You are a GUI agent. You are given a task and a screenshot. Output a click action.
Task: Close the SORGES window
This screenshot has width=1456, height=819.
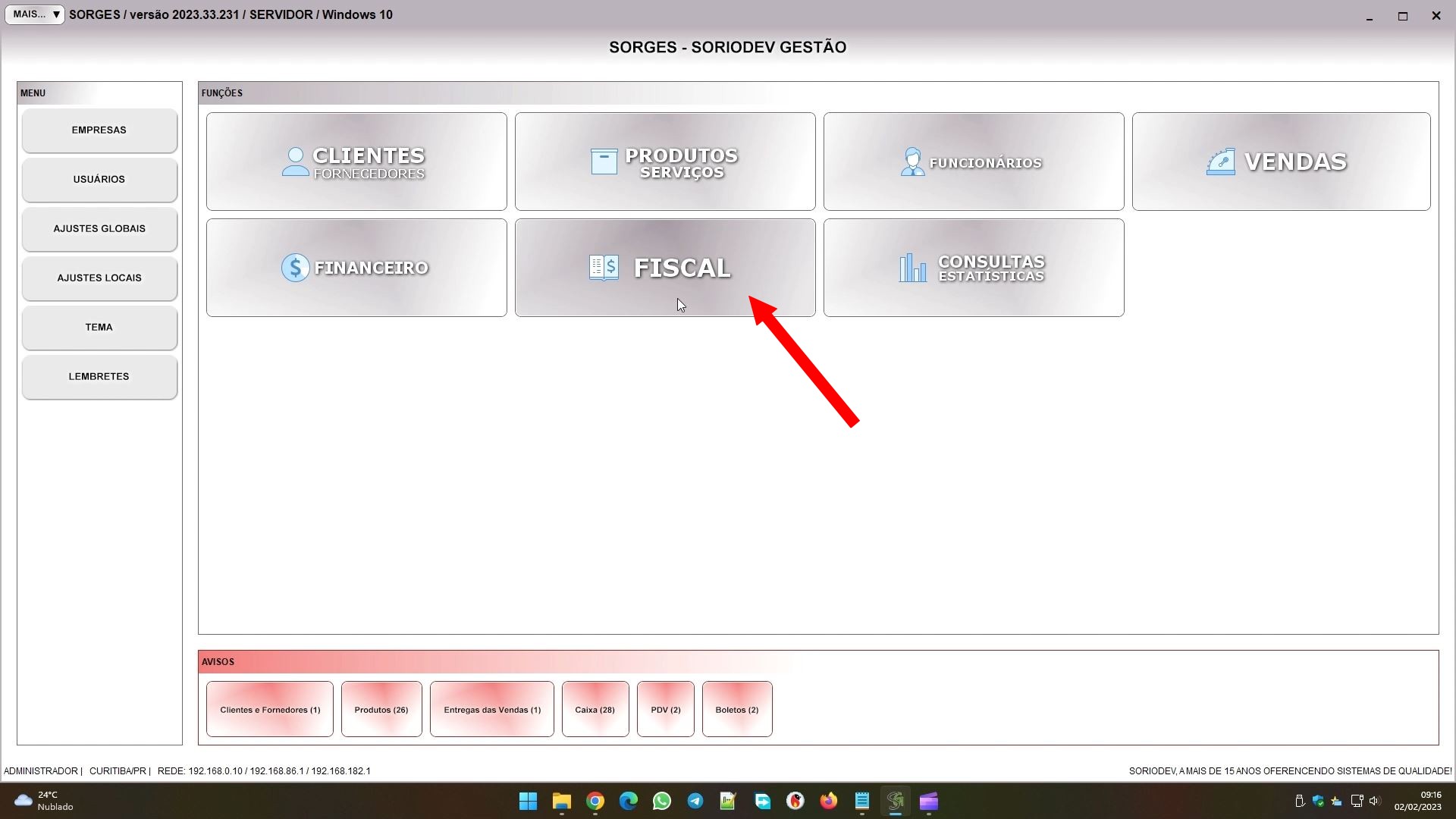click(1436, 15)
